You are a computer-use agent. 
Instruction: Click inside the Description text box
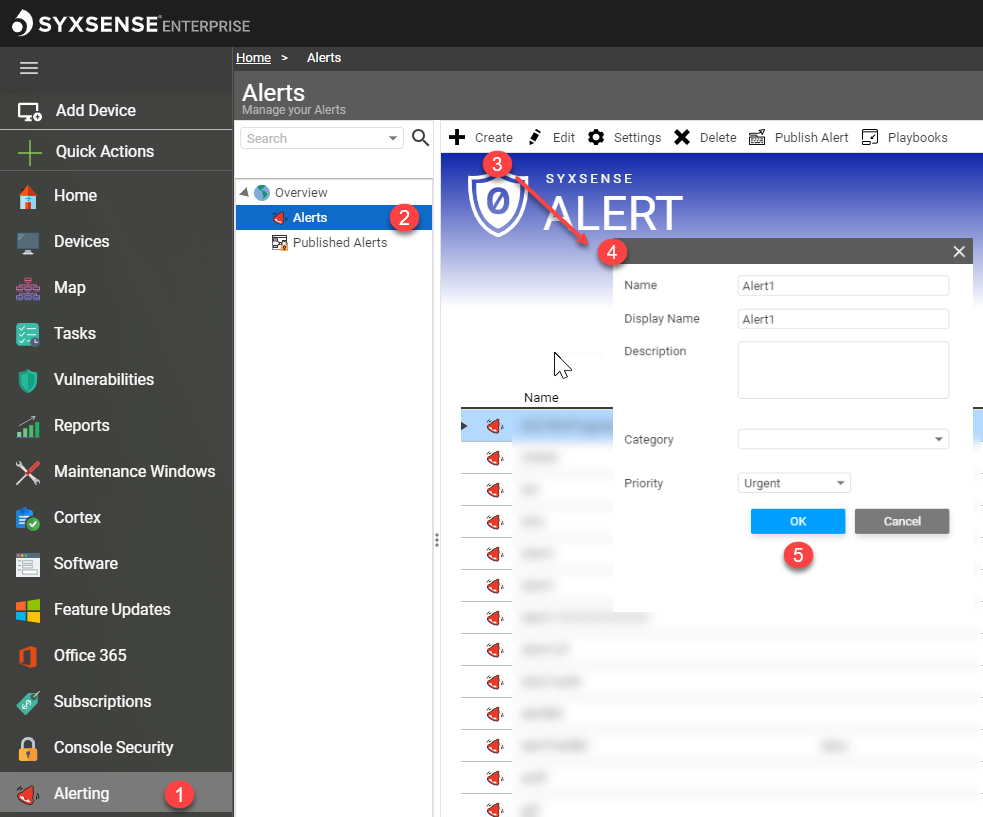[x=842, y=370]
